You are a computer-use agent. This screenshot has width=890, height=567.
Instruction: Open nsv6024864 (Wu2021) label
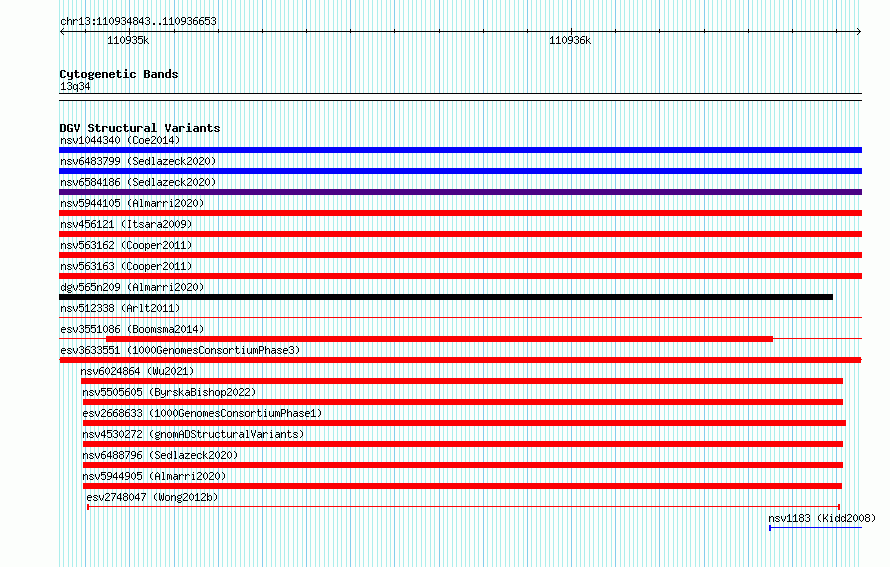tap(137, 371)
